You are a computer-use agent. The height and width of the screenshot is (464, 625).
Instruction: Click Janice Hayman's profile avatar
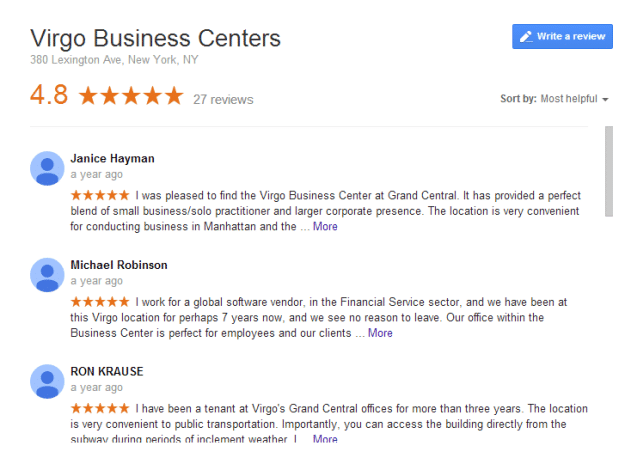pyautogui.click(x=47, y=168)
